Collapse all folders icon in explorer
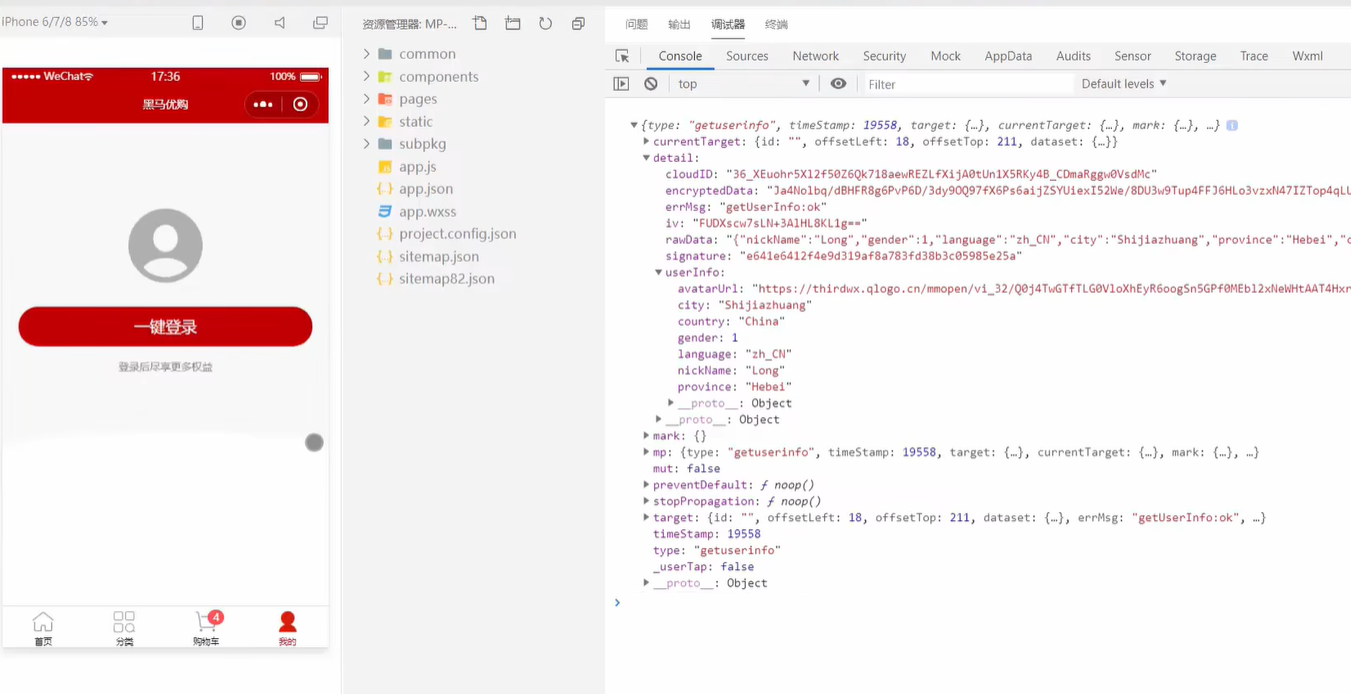Image resolution: width=1351 pixels, height=694 pixels. click(578, 23)
